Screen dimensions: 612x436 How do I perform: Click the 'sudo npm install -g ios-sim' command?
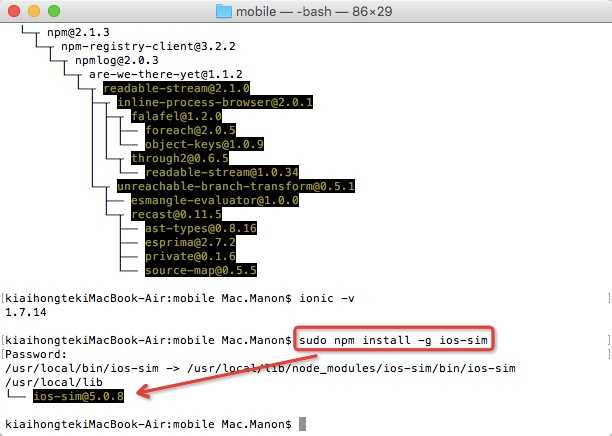(393, 340)
